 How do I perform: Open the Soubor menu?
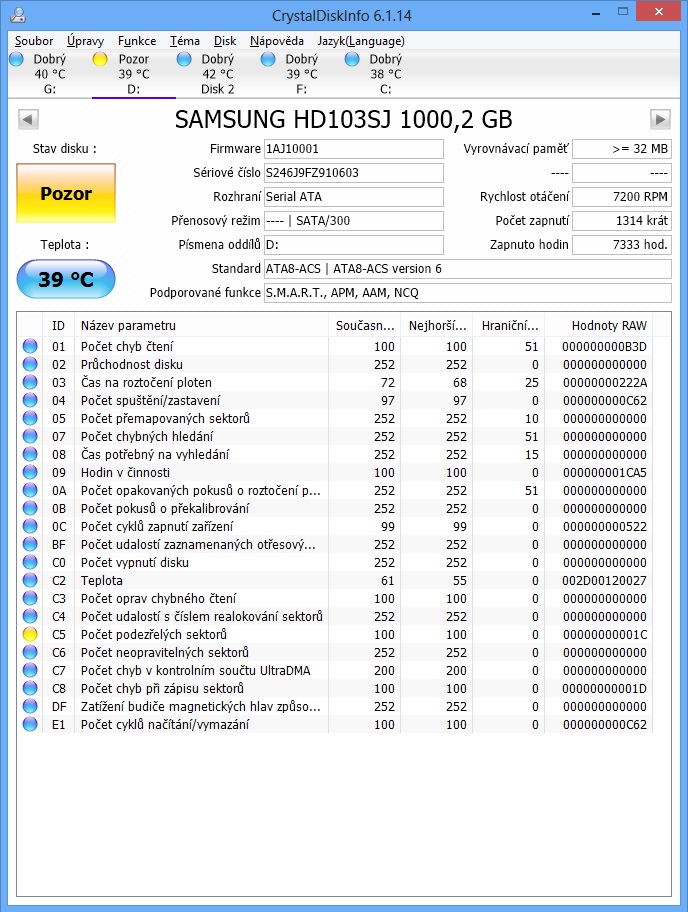tap(34, 41)
